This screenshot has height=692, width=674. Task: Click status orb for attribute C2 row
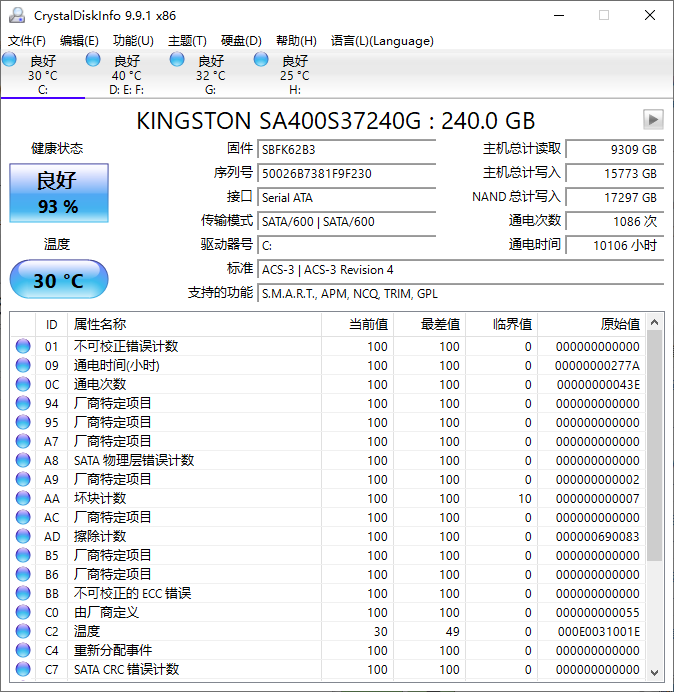click(23, 631)
